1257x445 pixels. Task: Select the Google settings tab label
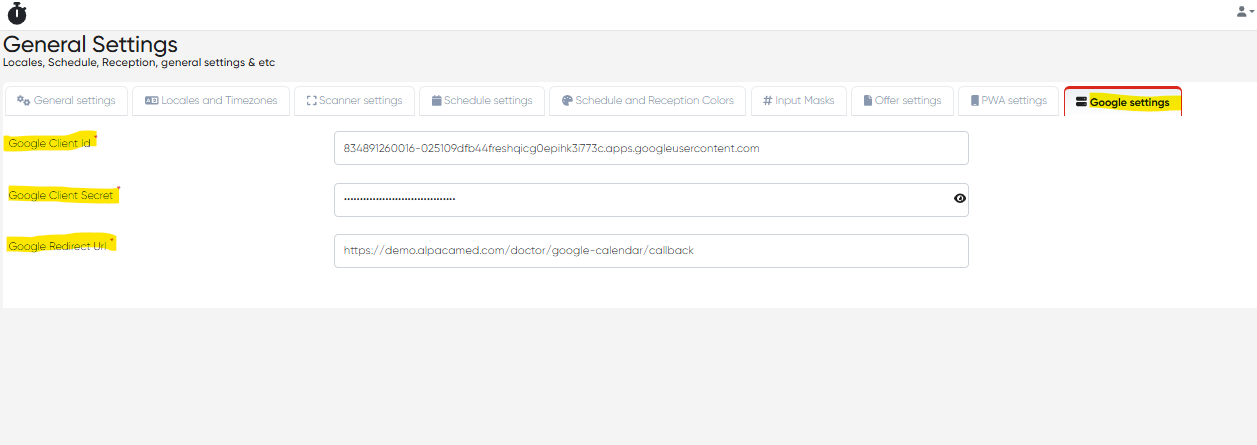click(1129, 102)
